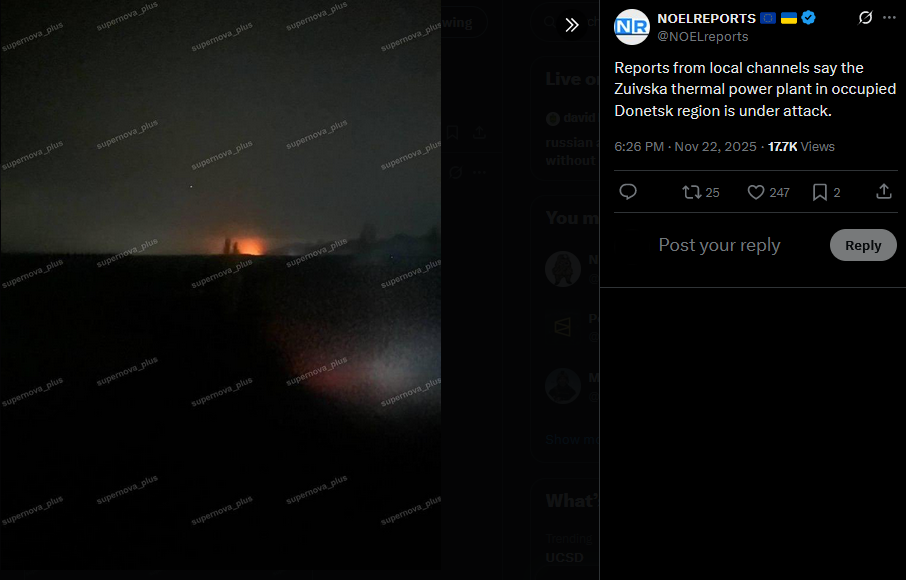Image resolution: width=906 pixels, height=580 pixels.
Task: Click the night fire glow photo
Action: 221,286
